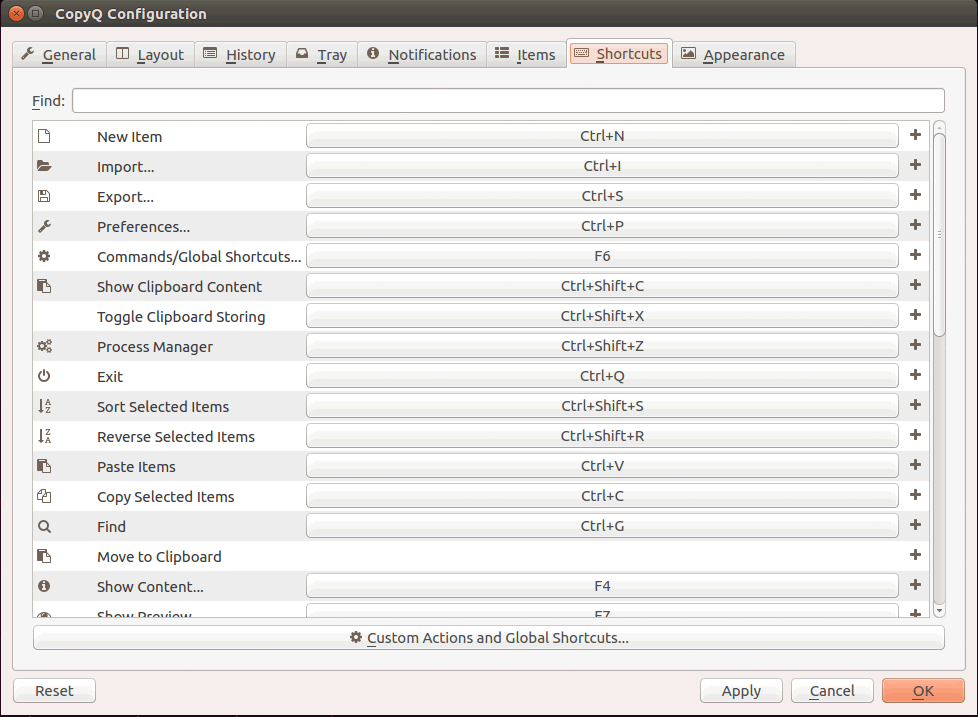This screenshot has height=717, width=978.
Task: Add another shortcut for Process Manager
Action: 915,345
